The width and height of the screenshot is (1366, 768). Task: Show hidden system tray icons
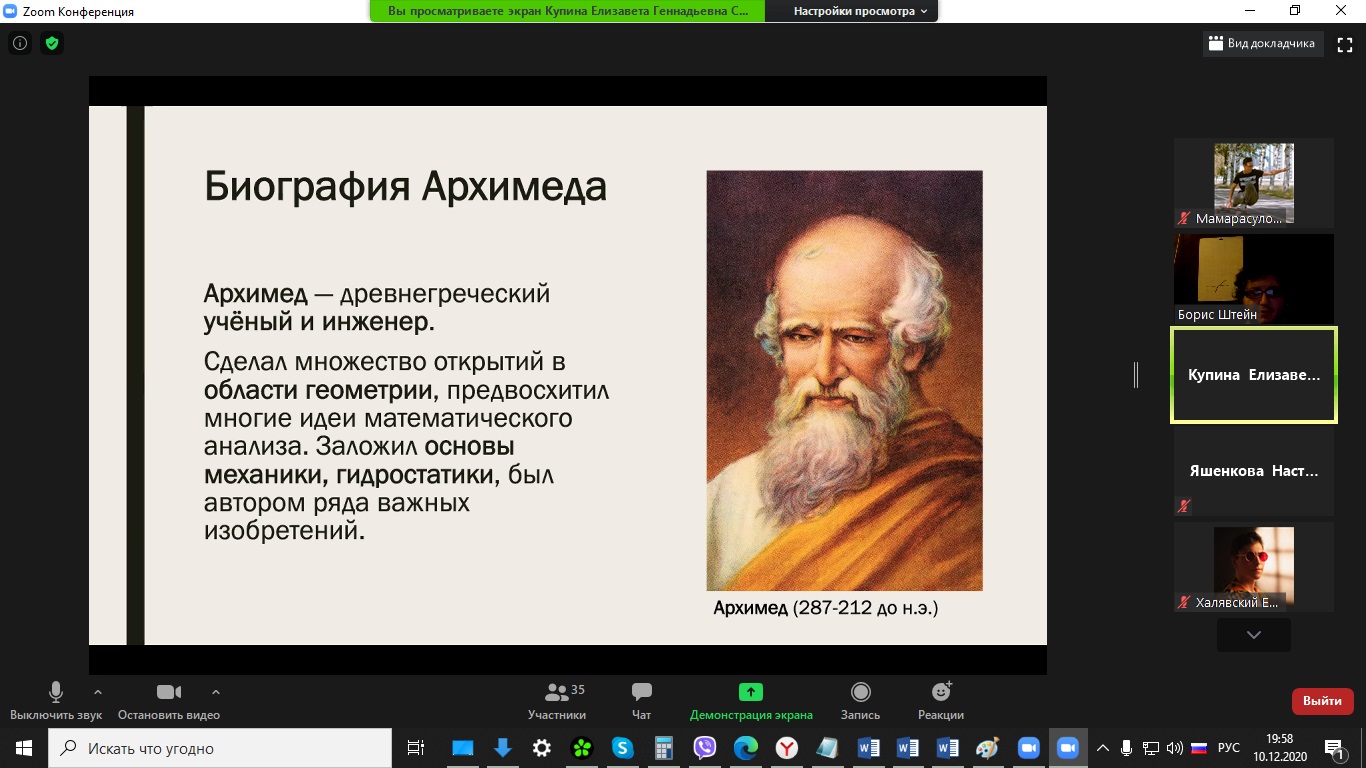1103,748
